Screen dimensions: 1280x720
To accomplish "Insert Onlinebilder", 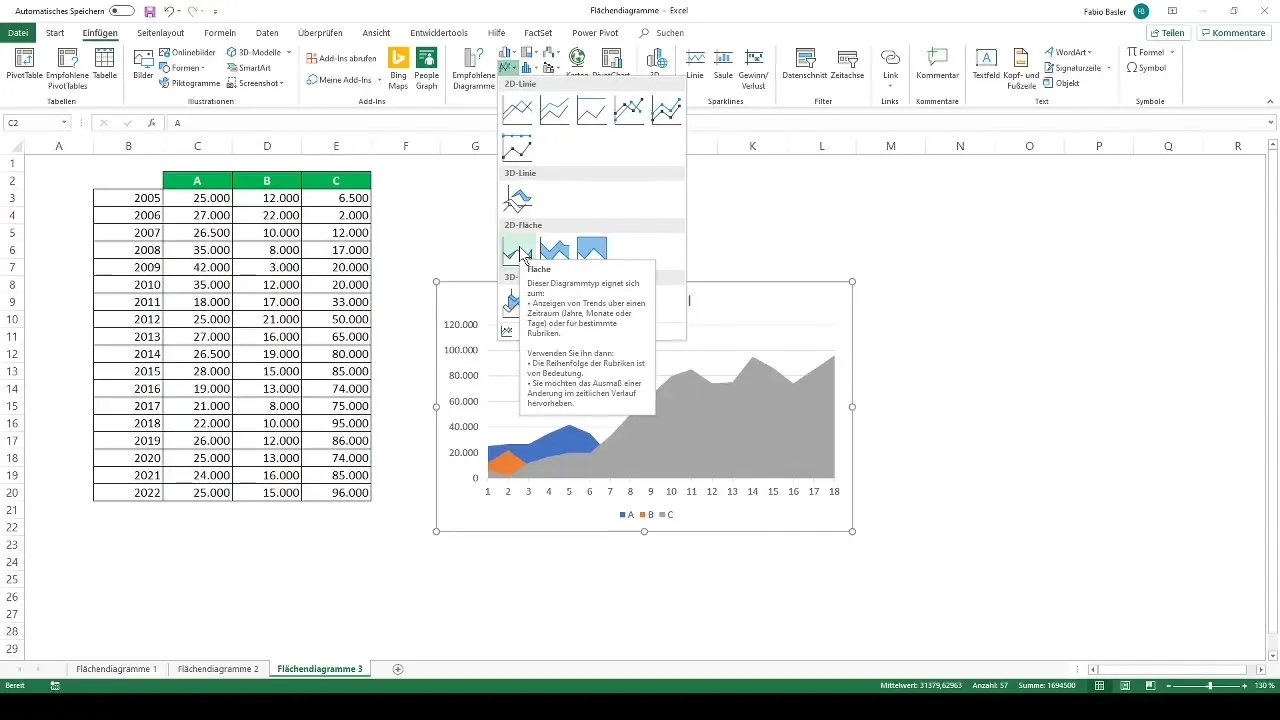I will click(x=186, y=51).
